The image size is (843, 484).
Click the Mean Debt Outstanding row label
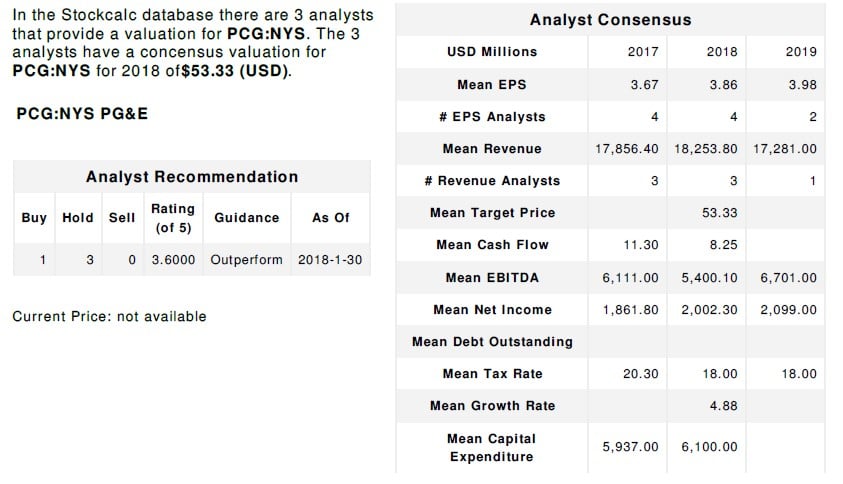(x=491, y=342)
